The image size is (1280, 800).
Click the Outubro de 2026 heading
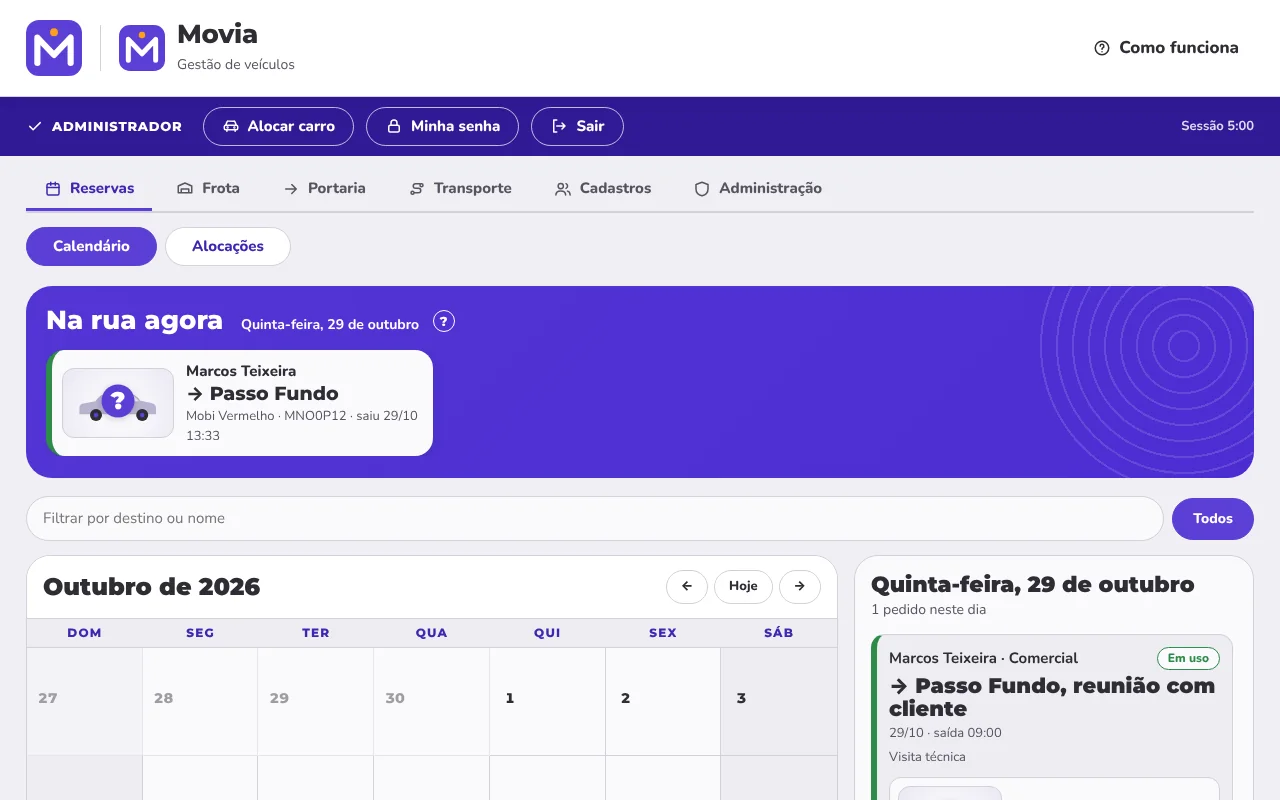click(x=152, y=587)
